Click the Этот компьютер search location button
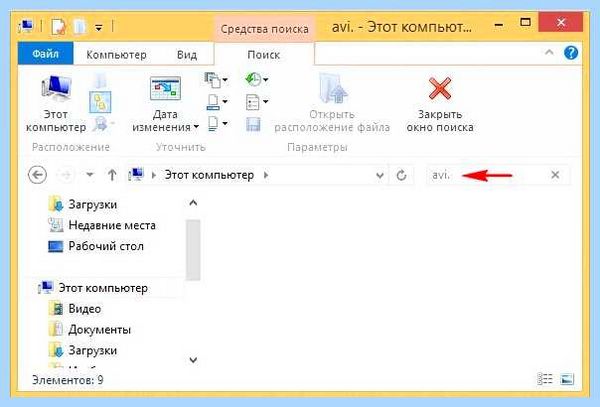Image resolution: width=600 pixels, height=407 pixels. 56,103
